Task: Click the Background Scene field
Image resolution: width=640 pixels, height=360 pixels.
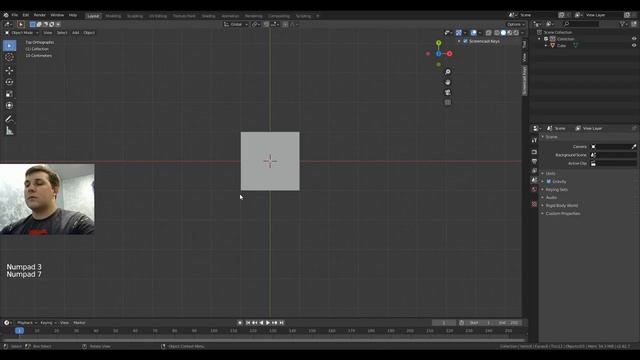Action: tap(613, 155)
